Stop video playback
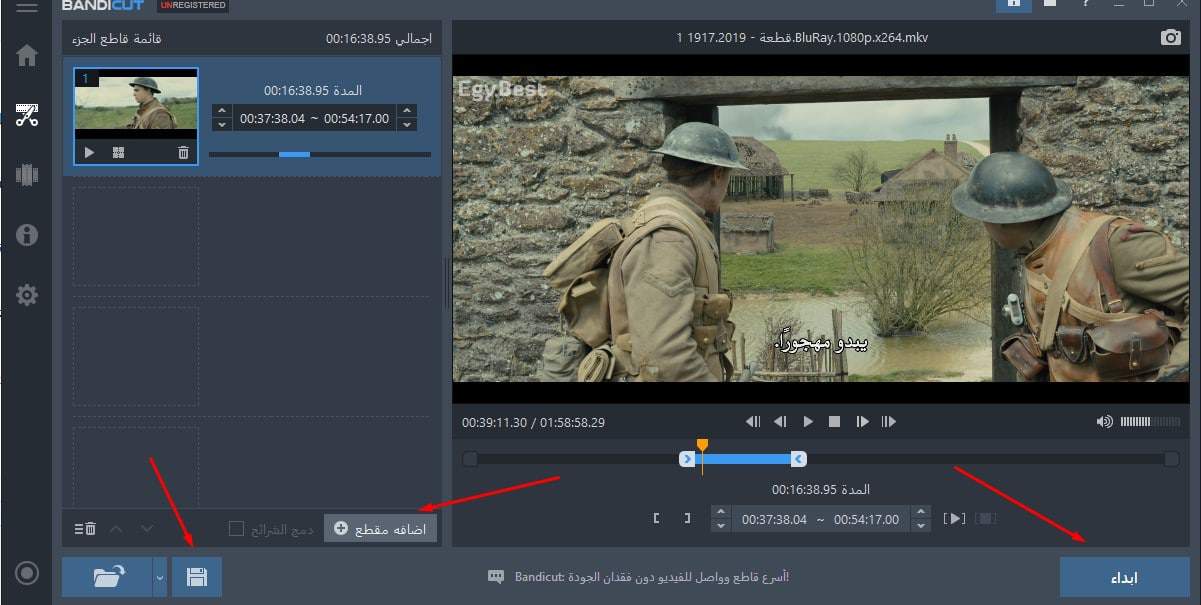The image size is (1201, 605). 834,422
